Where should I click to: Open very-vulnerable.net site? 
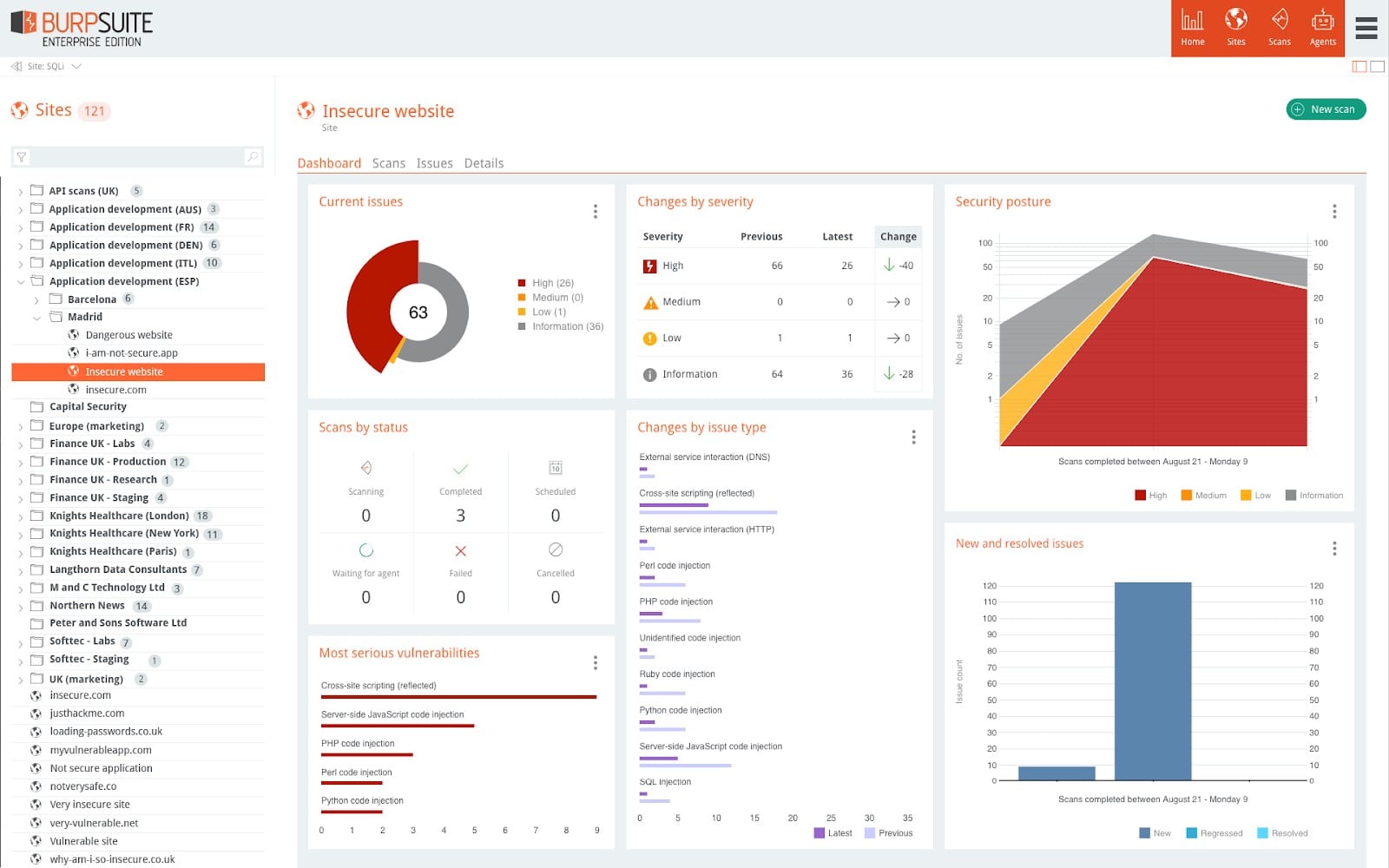[x=94, y=823]
